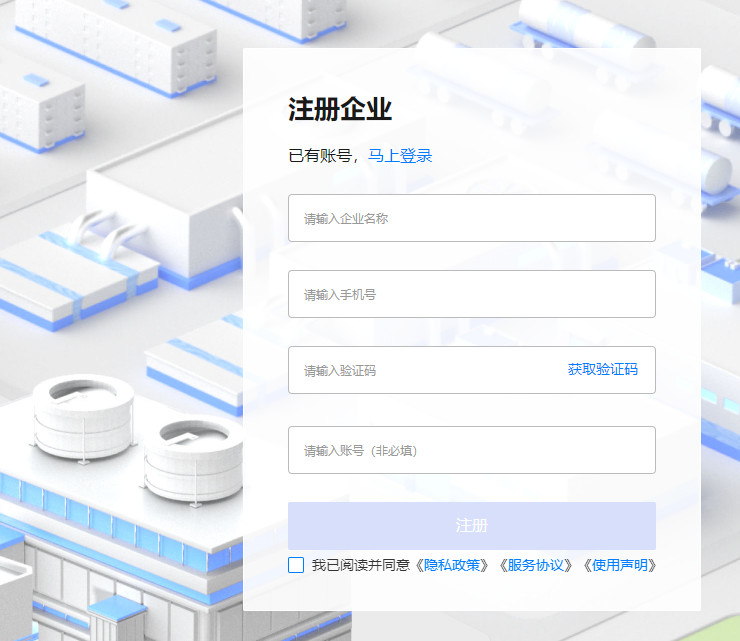Viewport: 740px width, 641px height.
Task: Click the 注册 register button
Action: (471, 526)
